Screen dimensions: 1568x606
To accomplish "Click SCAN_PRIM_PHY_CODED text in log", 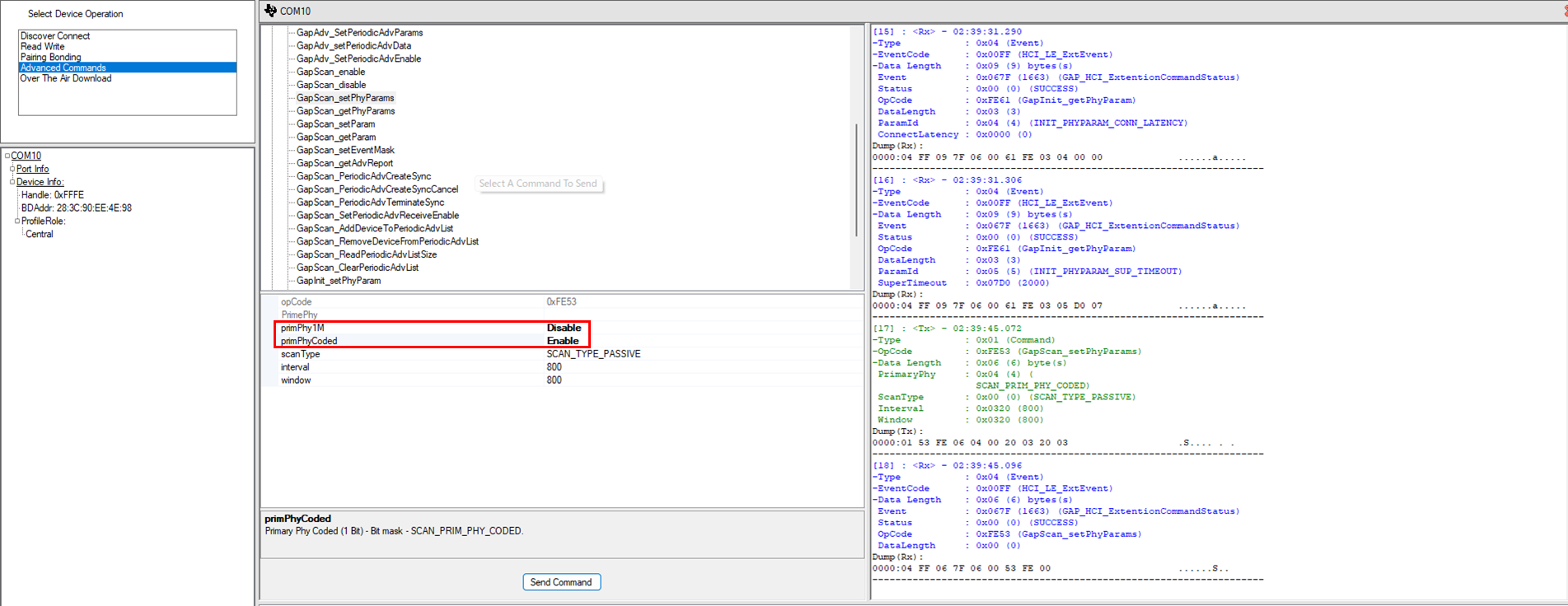I will pyautogui.click(x=1032, y=386).
